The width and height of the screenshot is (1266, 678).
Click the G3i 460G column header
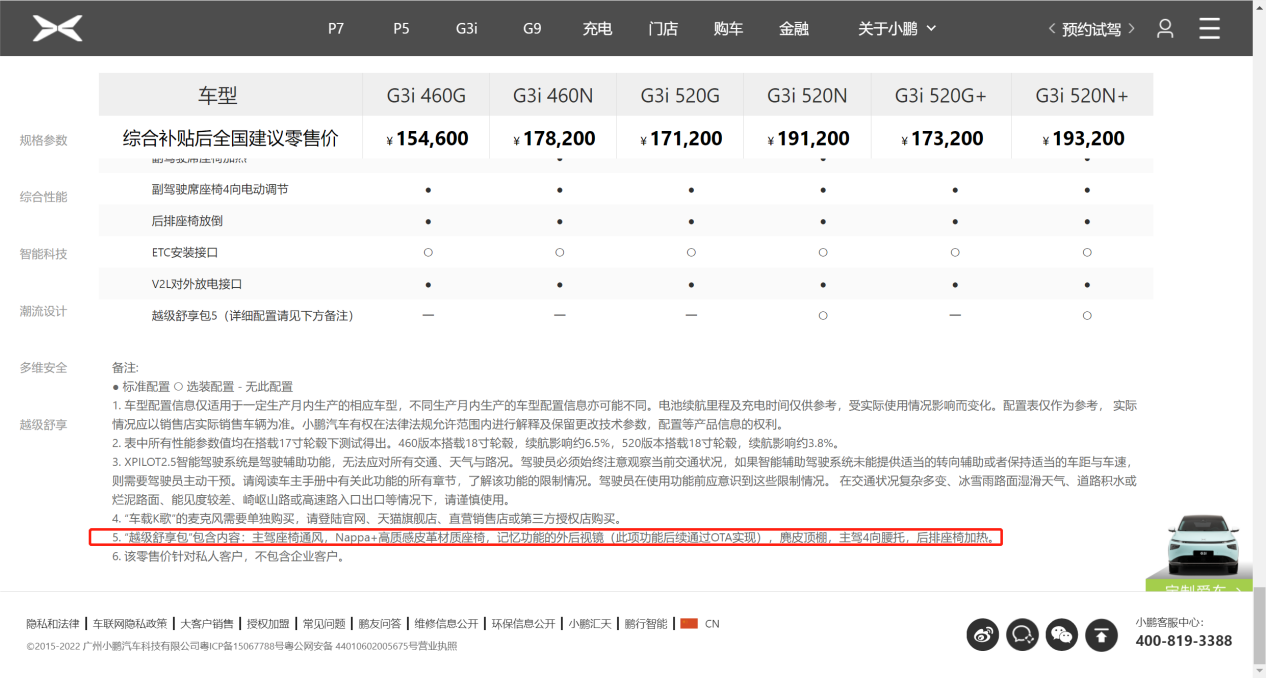427,96
